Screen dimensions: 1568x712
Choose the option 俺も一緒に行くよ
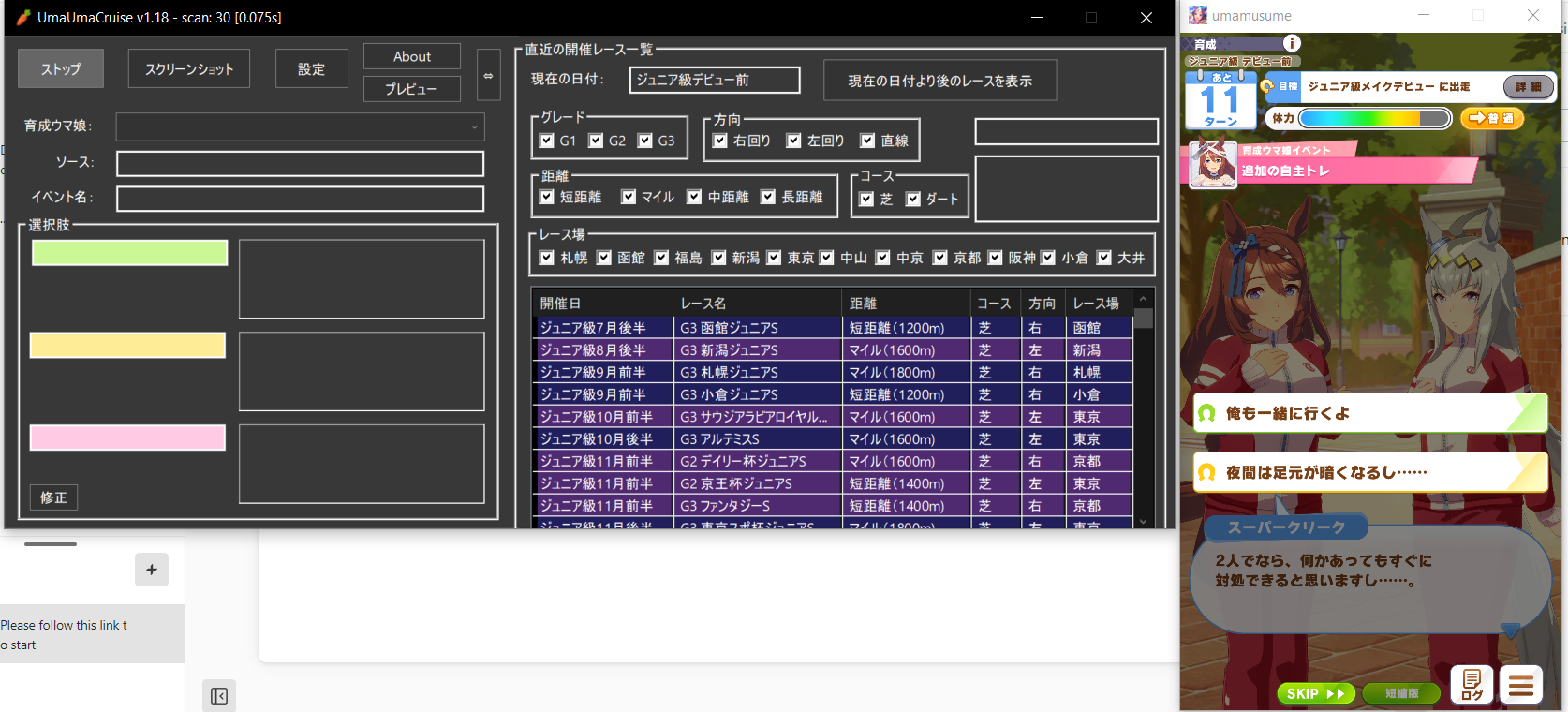click(x=1370, y=413)
